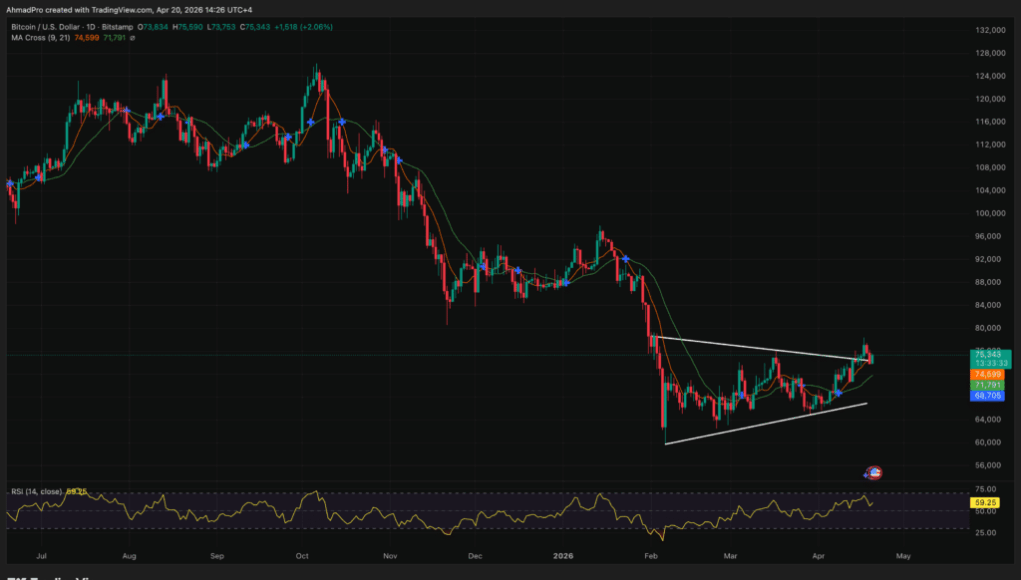Screen dimensions: 1021x580
Task: Click the RSI (14, close) indicator label
Action: click(37, 491)
